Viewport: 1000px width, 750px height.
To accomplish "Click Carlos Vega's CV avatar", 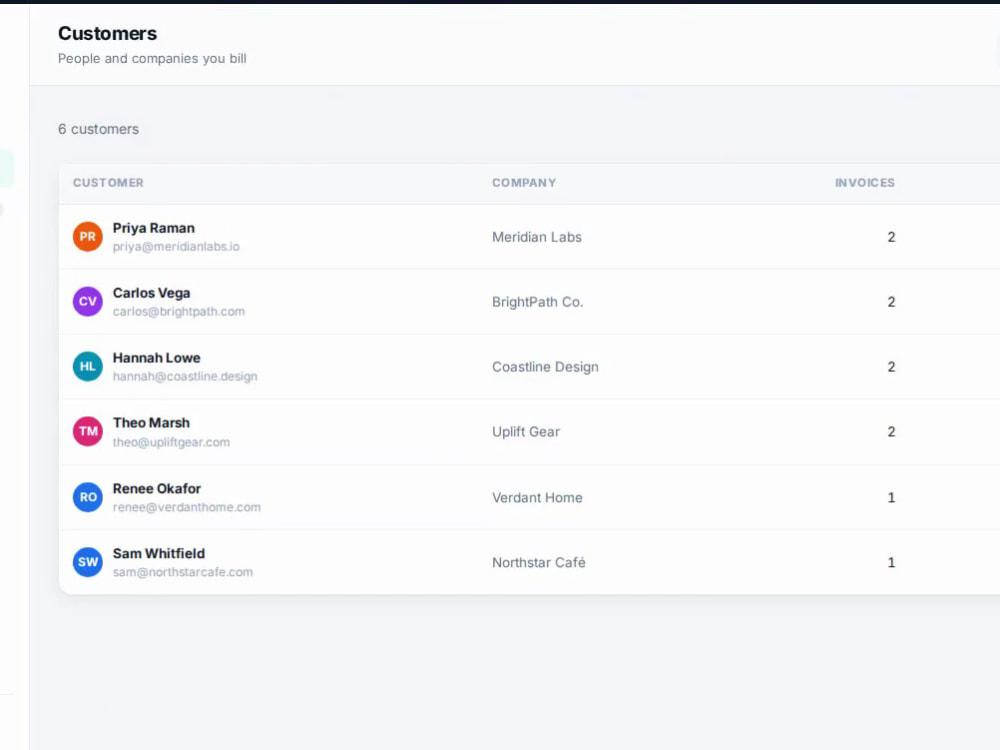I will (87, 302).
